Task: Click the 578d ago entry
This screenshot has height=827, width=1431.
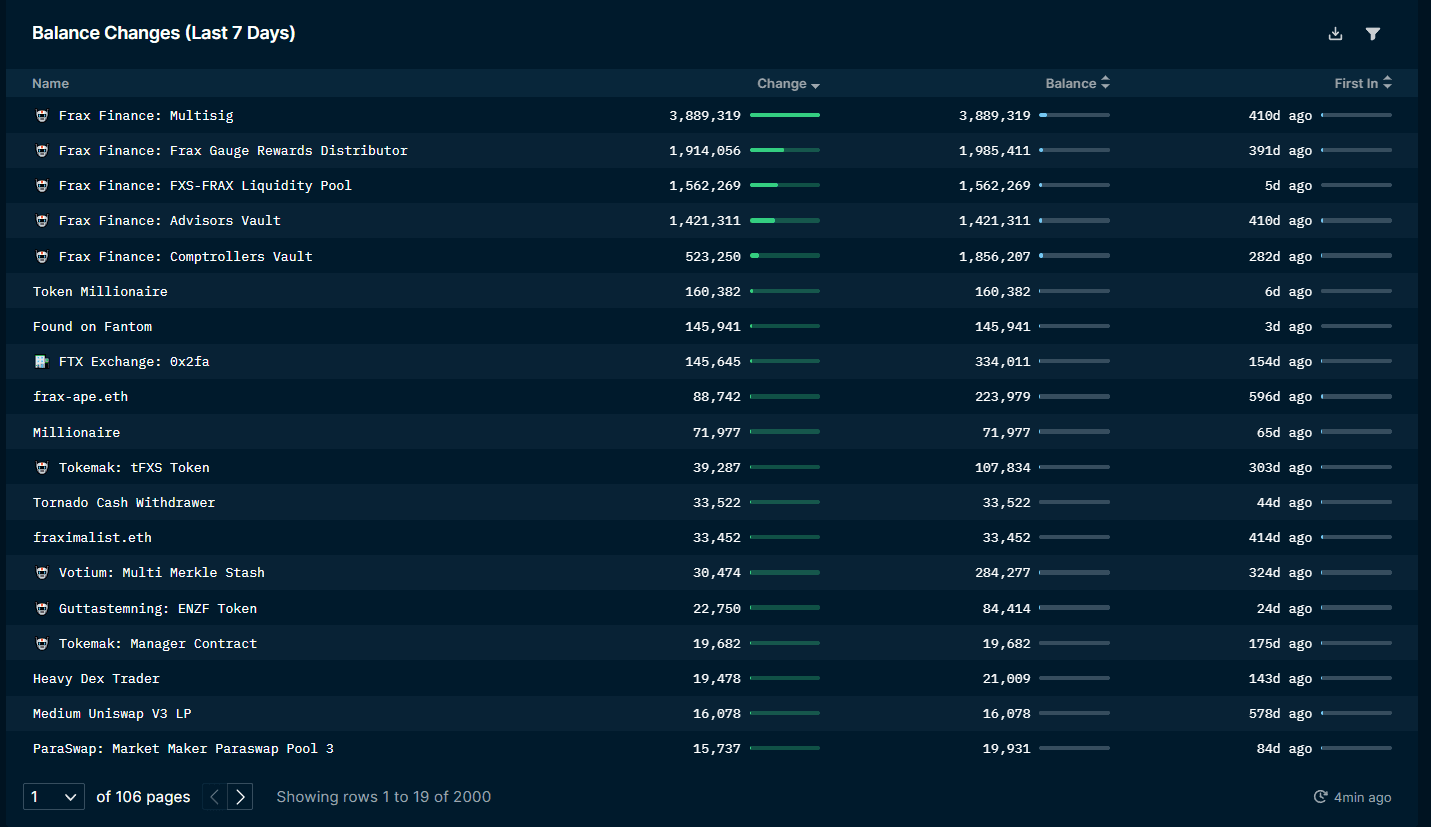Action: [x=1280, y=714]
